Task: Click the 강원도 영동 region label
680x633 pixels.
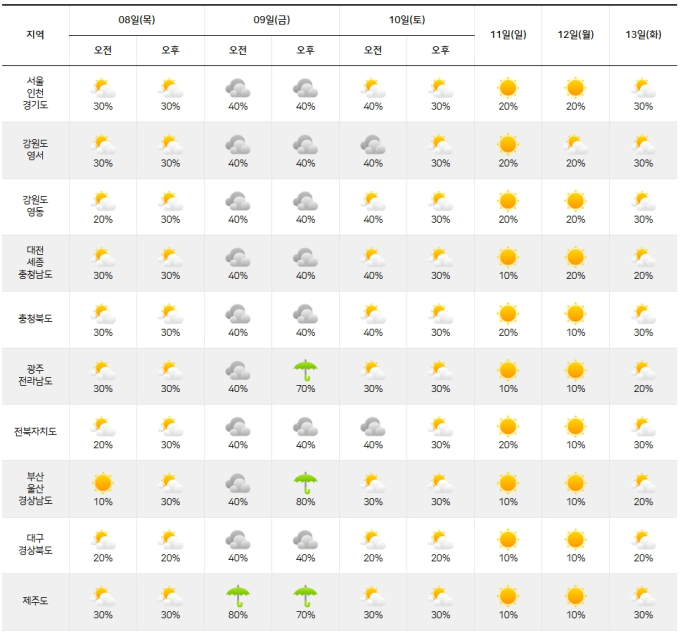Action: (35, 206)
